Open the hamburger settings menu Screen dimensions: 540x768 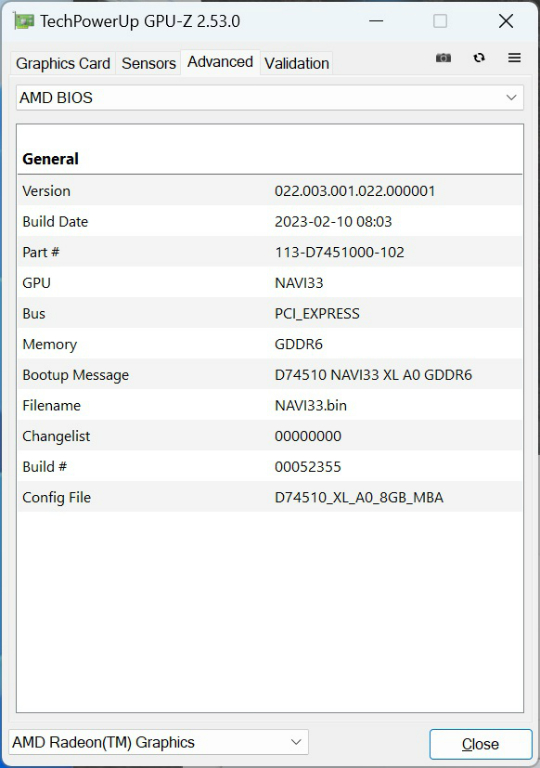tap(514, 58)
